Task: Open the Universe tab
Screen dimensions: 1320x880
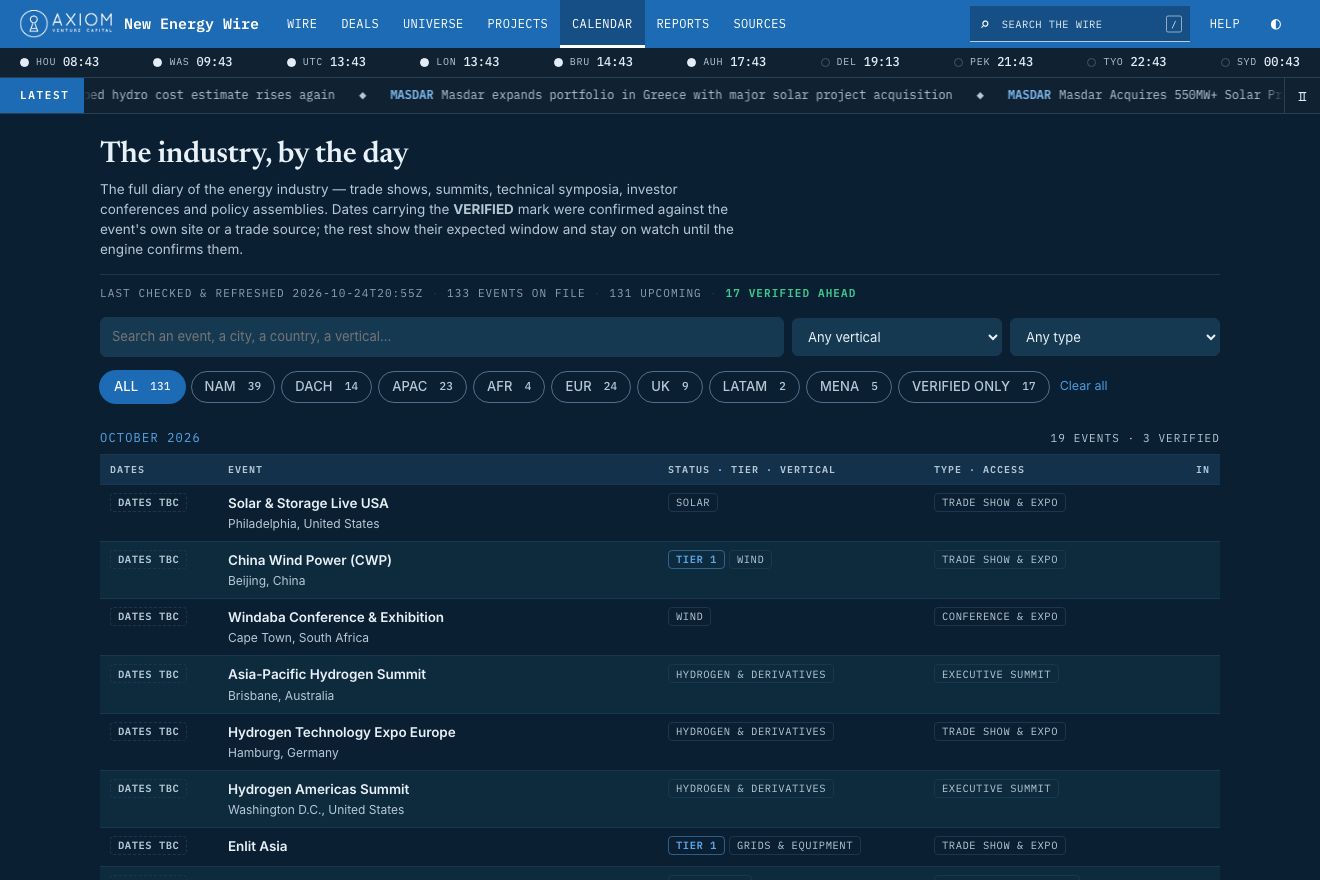Action: click(x=433, y=24)
